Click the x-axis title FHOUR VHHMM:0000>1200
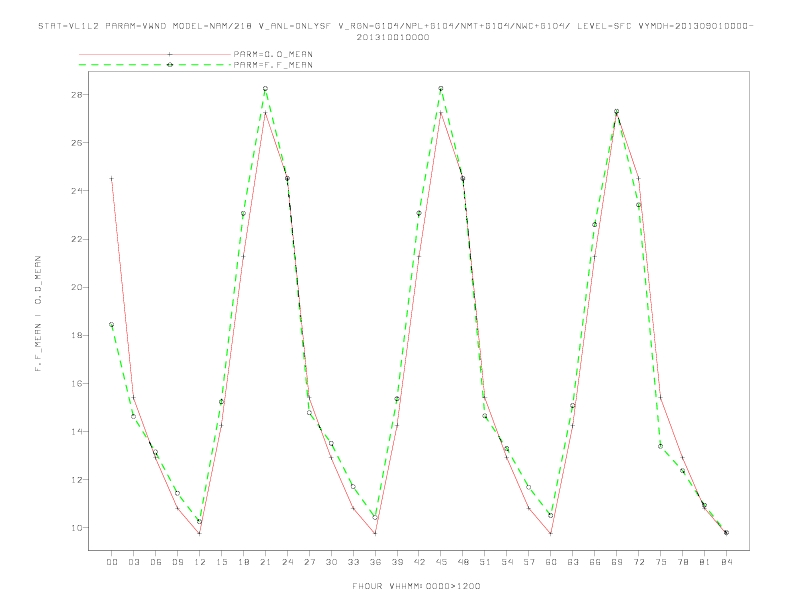The image size is (792, 612). tap(416, 586)
